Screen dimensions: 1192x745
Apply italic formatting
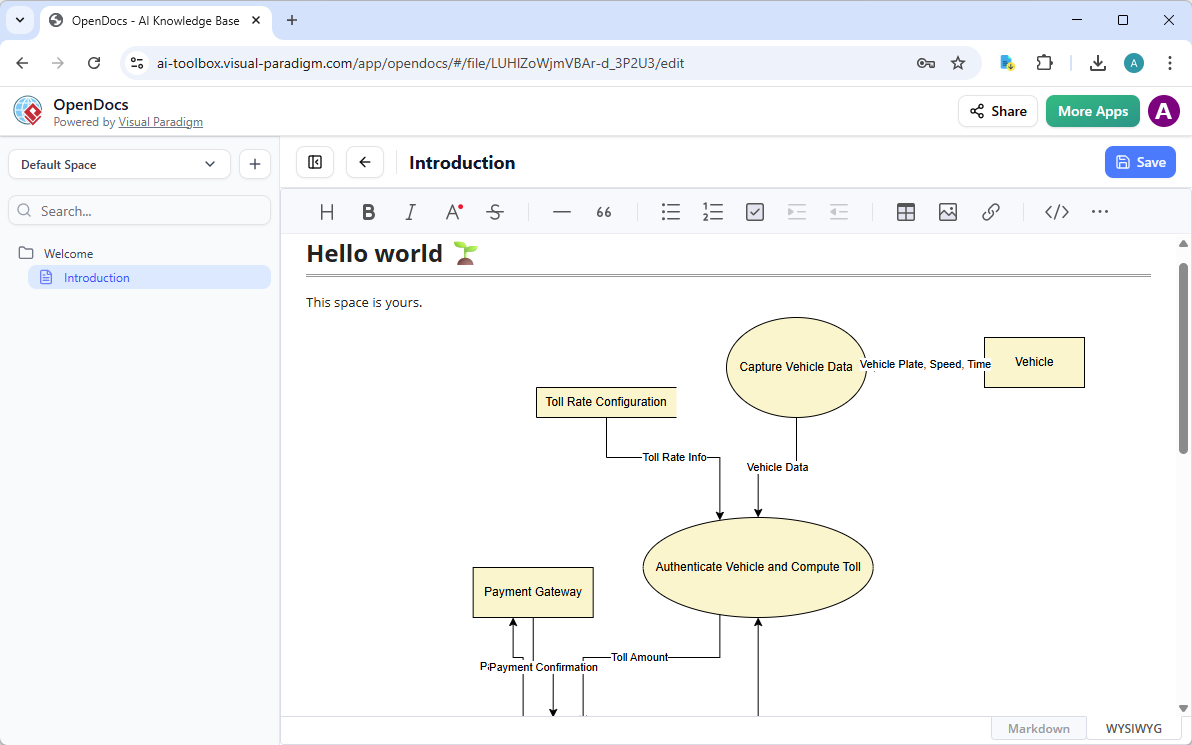(x=410, y=211)
